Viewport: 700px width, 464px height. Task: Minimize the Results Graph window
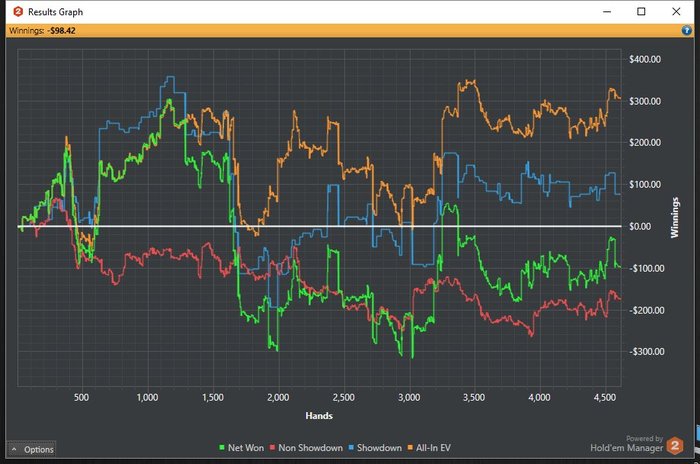(x=607, y=12)
